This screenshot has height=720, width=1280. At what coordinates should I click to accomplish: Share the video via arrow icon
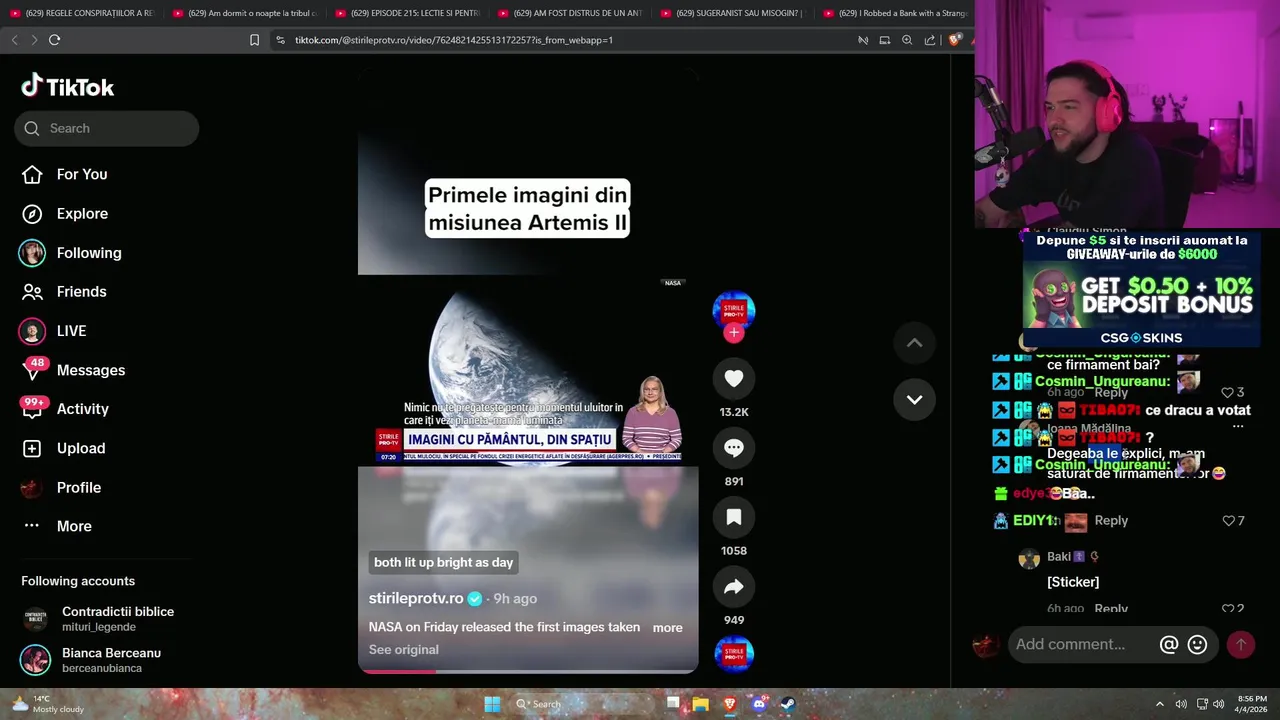coord(734,587)
